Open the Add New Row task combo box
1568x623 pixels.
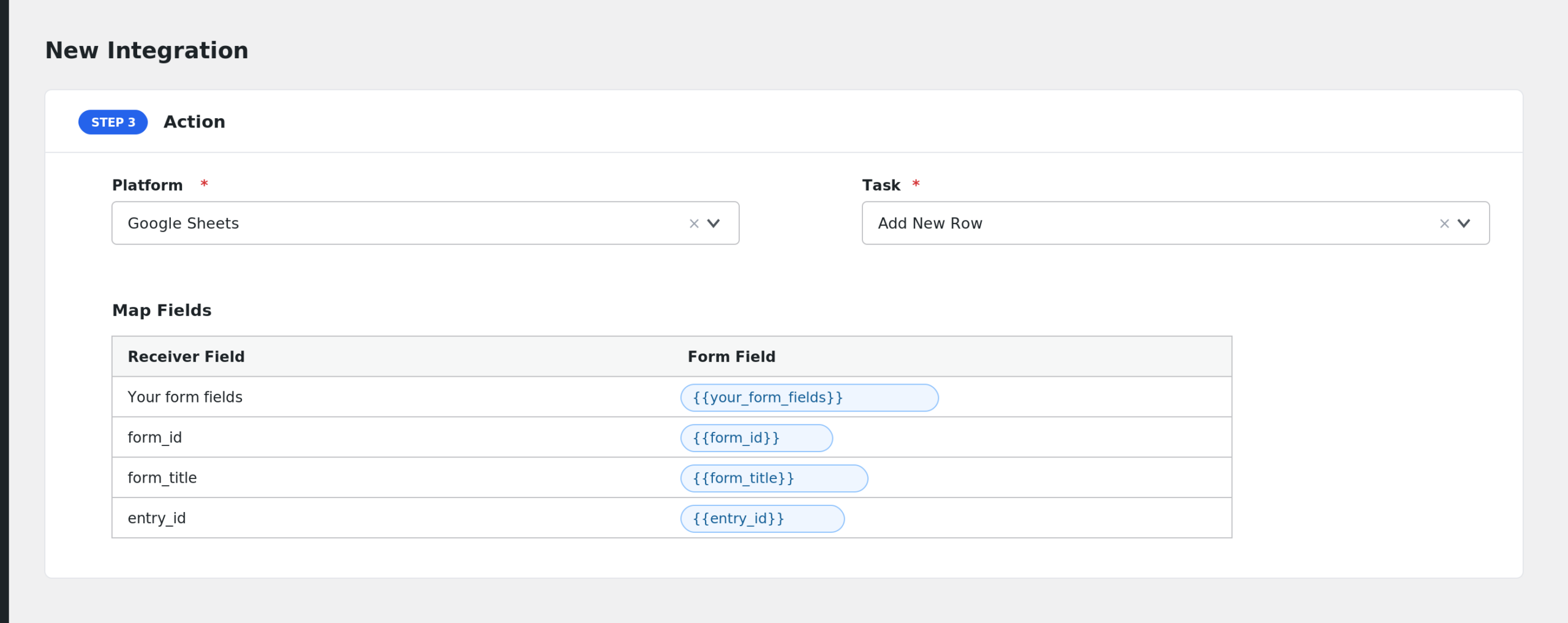pos(1175,223)
